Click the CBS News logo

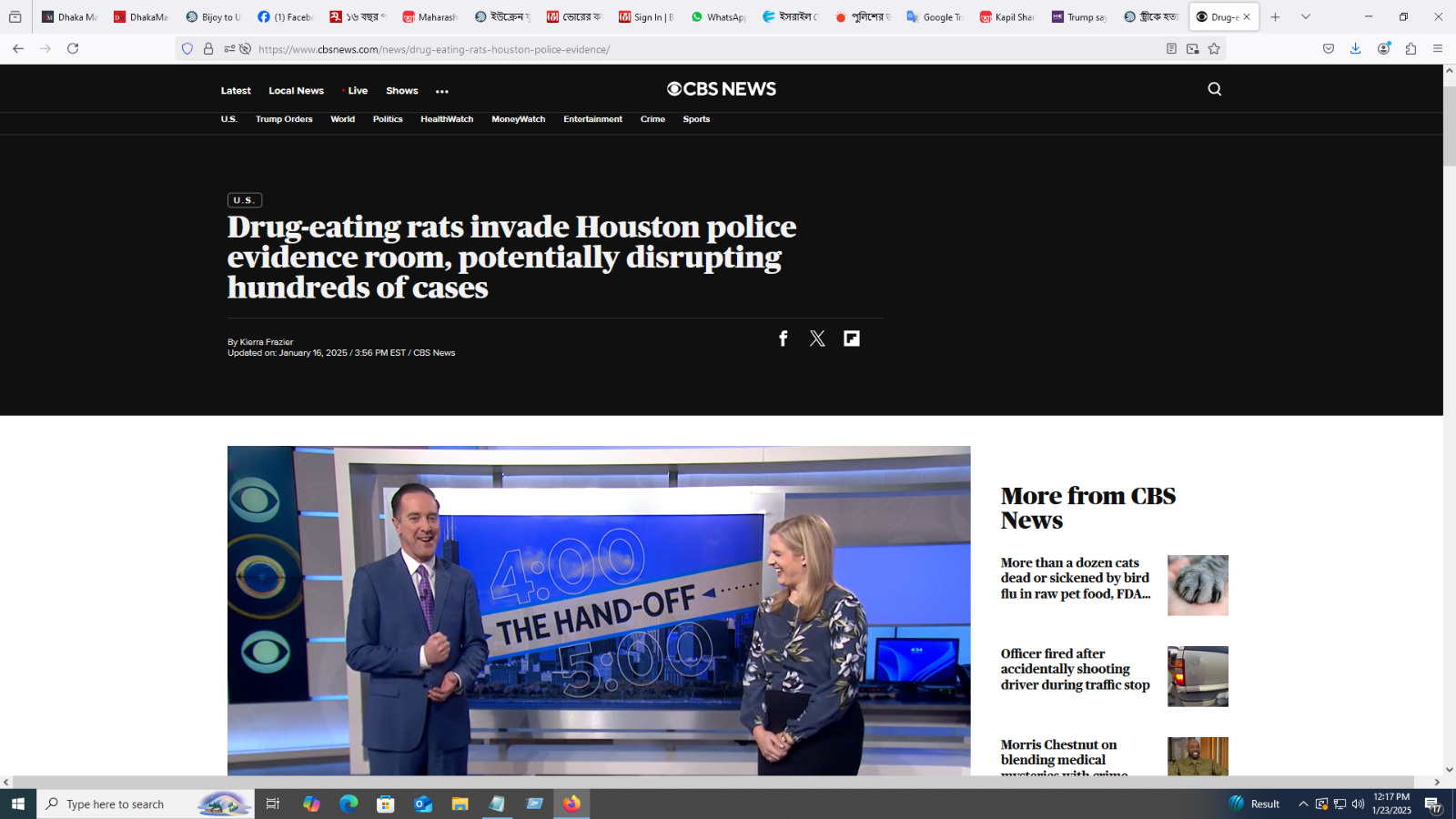tap(722, 89)
